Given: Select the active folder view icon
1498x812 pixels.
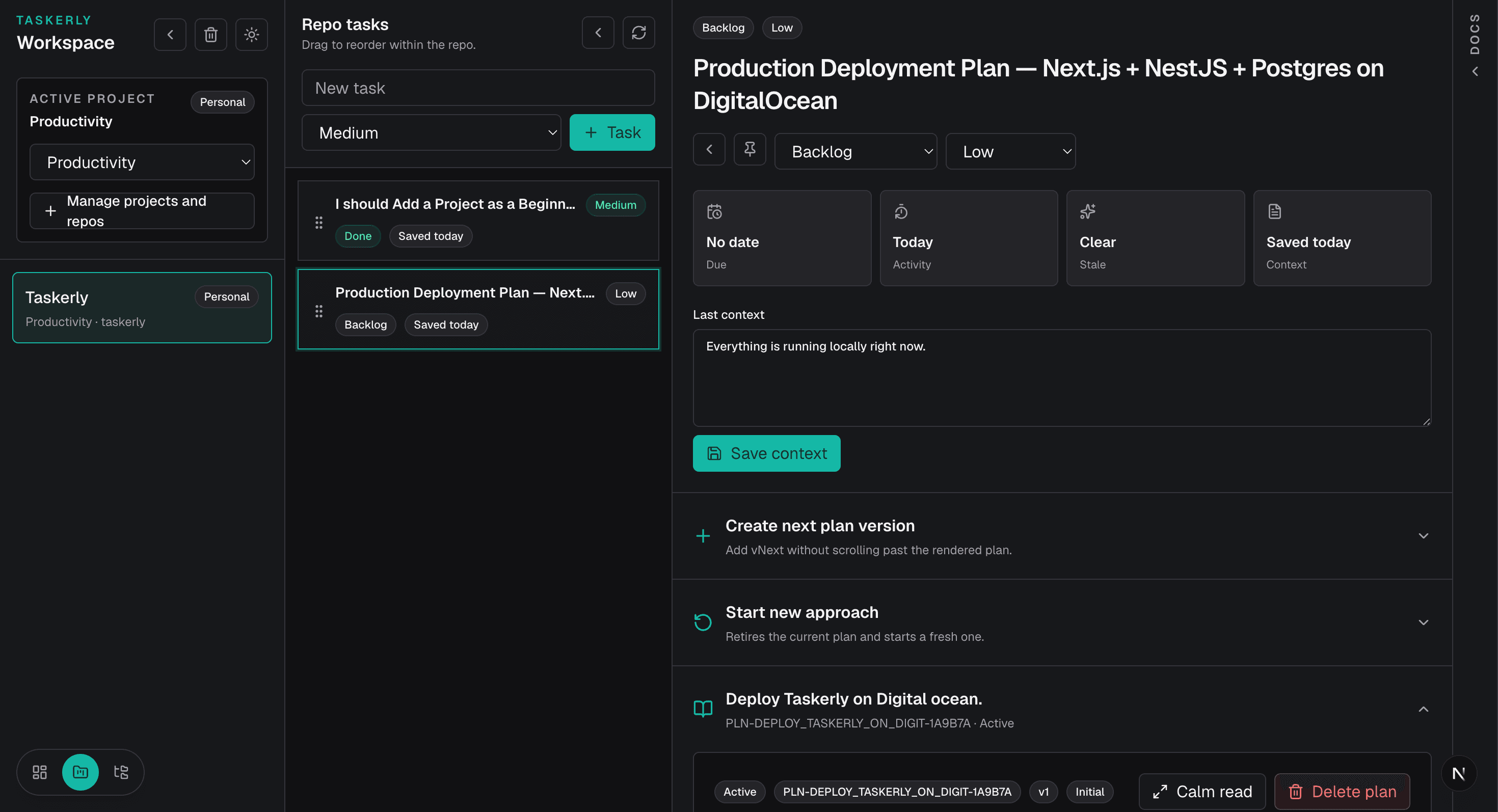Looking at the screenshot, I should (81, 772).
